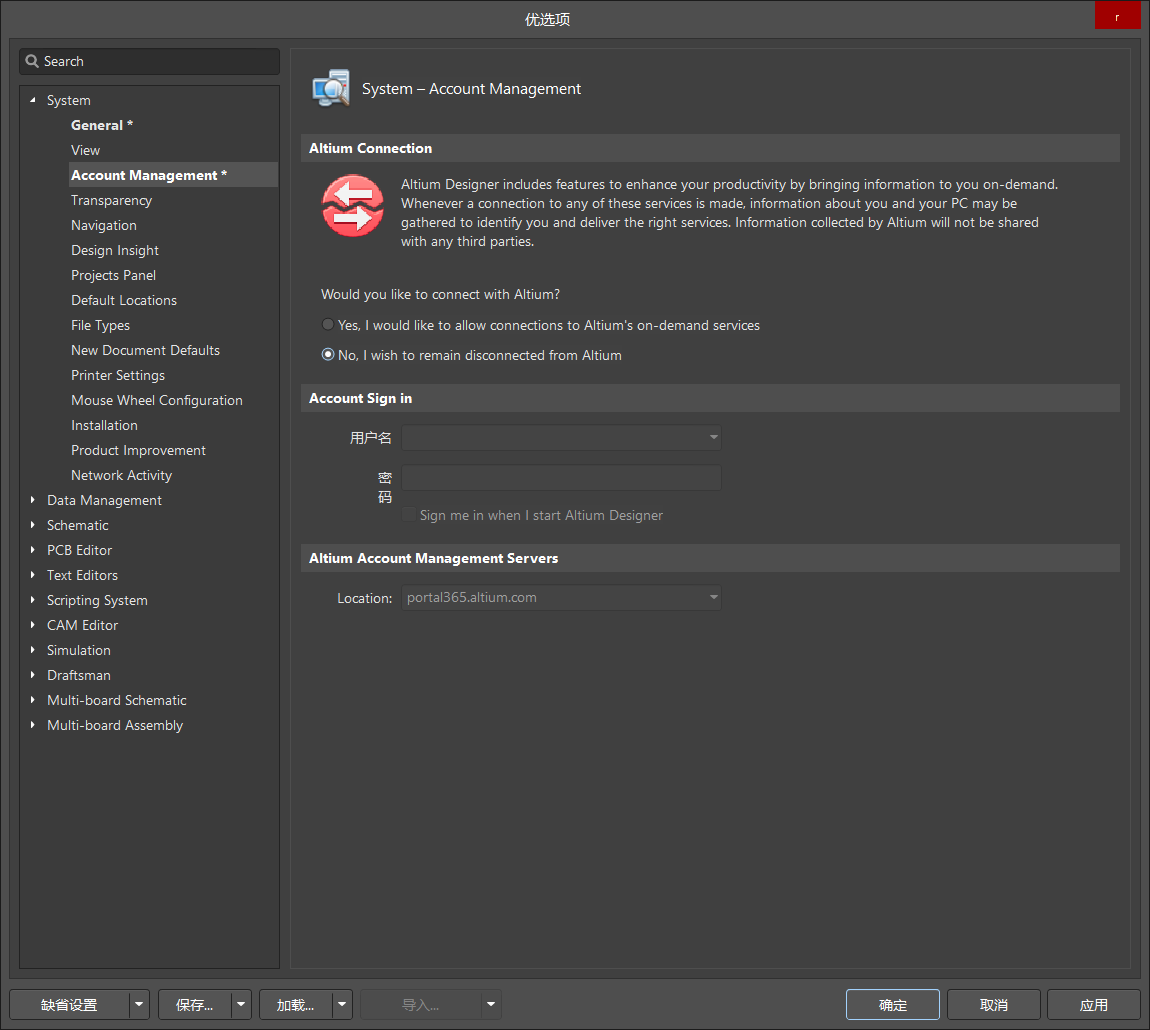Open the Installation page
Image resolution: width=1150 pixels, height=1030 pixels.
[x=104, y=424]
